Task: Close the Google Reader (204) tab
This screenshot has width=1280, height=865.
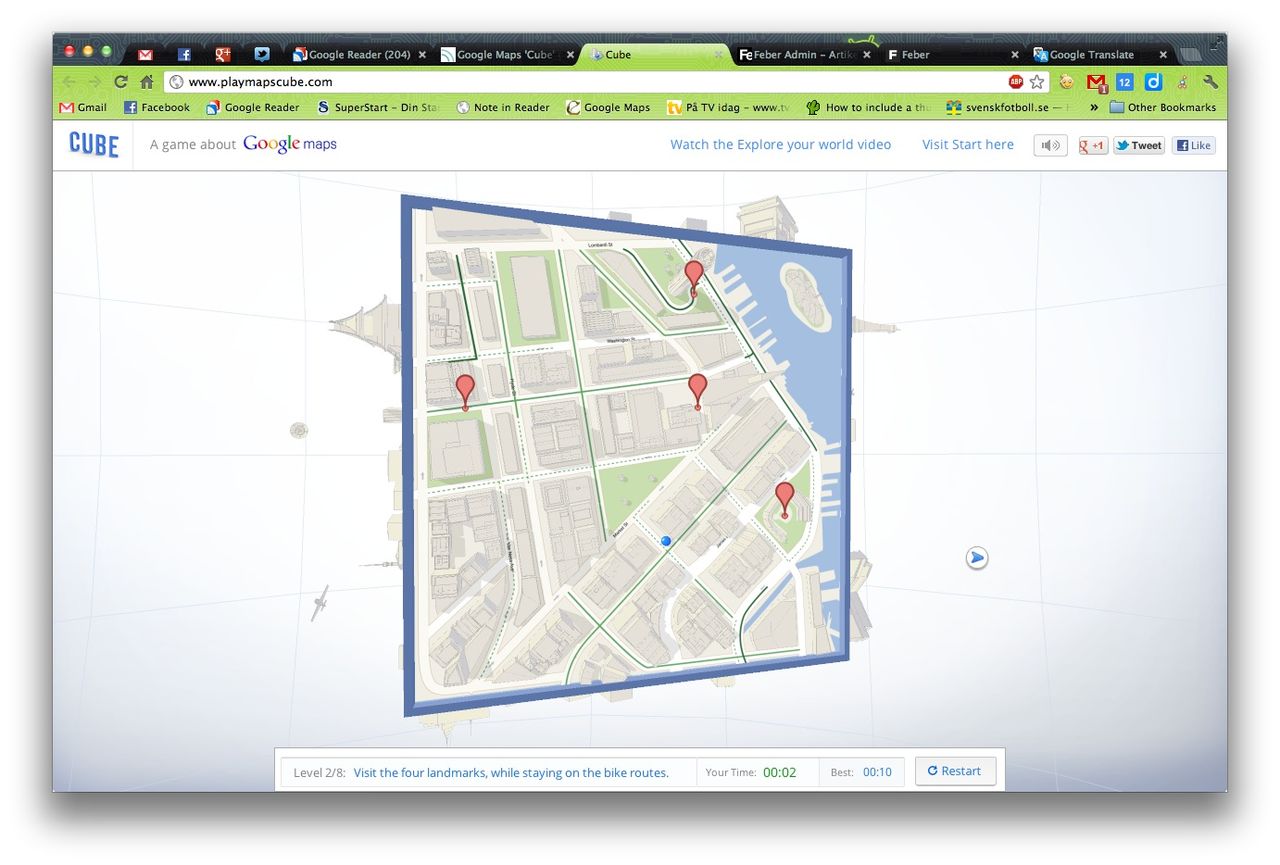Action: coord(421,55)
